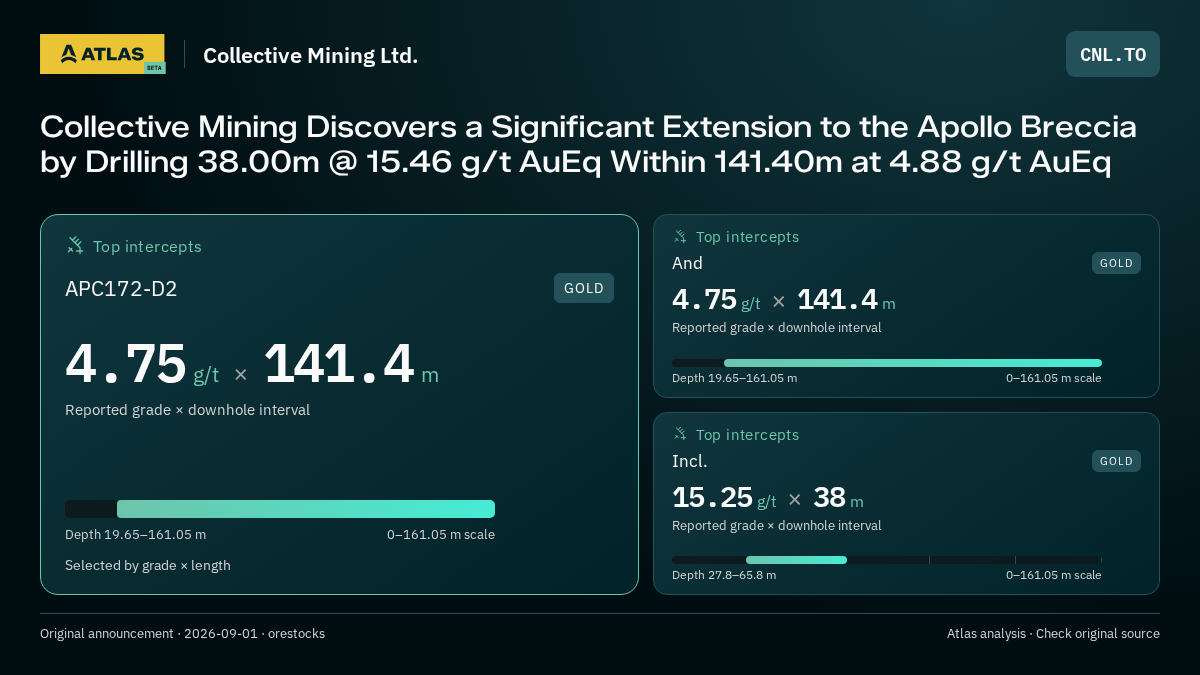
Task: Click the drill icon in the Incl. card
Action: pos(680,434)
